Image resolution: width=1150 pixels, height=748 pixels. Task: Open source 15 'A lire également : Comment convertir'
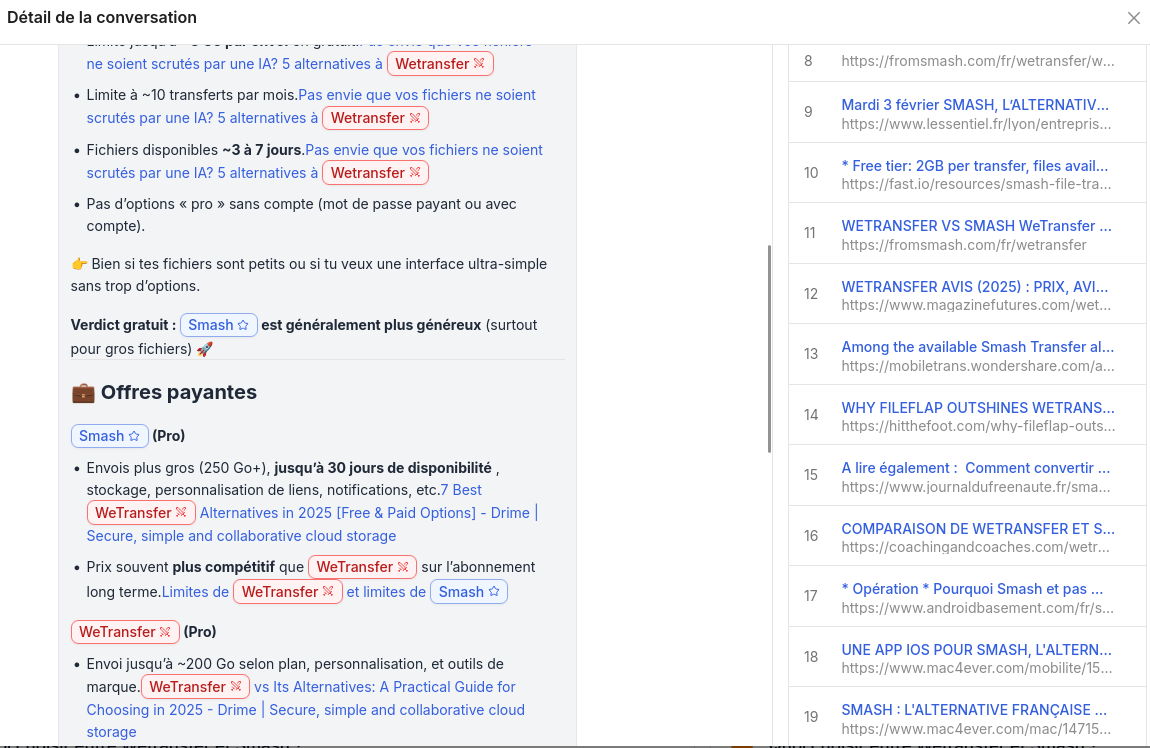coord(975,468)
